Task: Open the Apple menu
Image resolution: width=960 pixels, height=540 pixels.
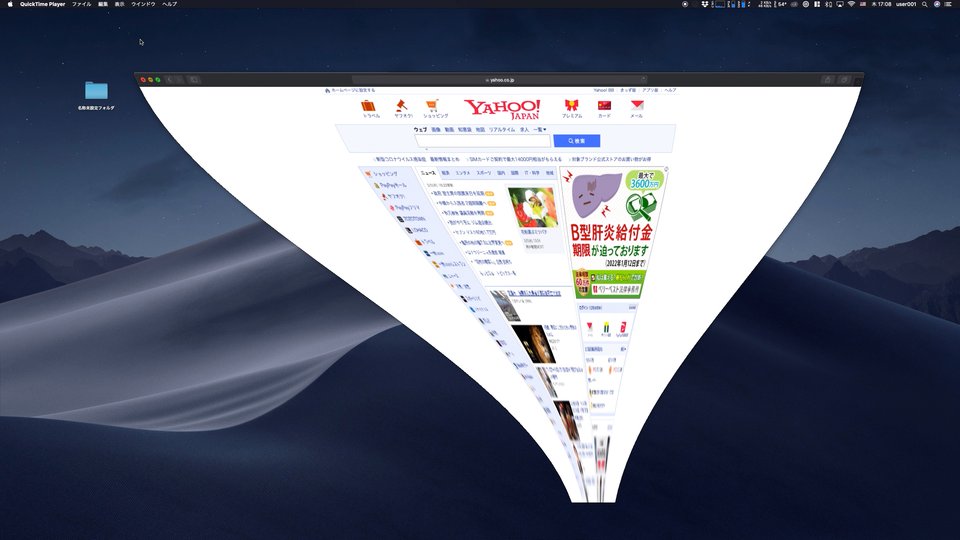Action: (10, 4)
